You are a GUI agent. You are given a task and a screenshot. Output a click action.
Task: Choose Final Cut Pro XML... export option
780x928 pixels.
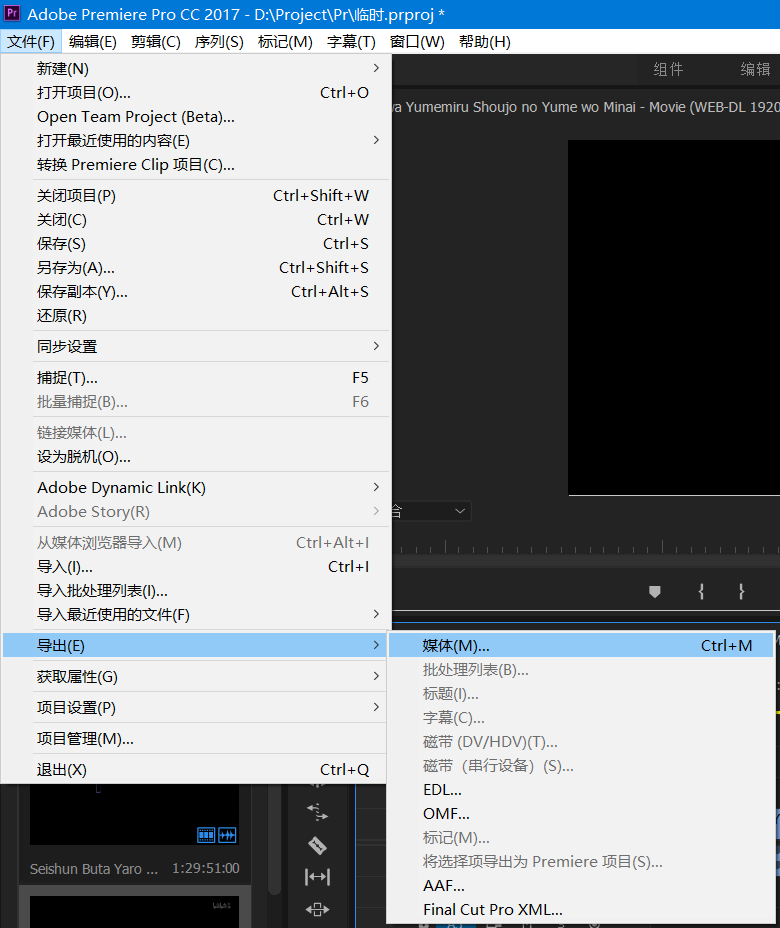pos(581,910)
